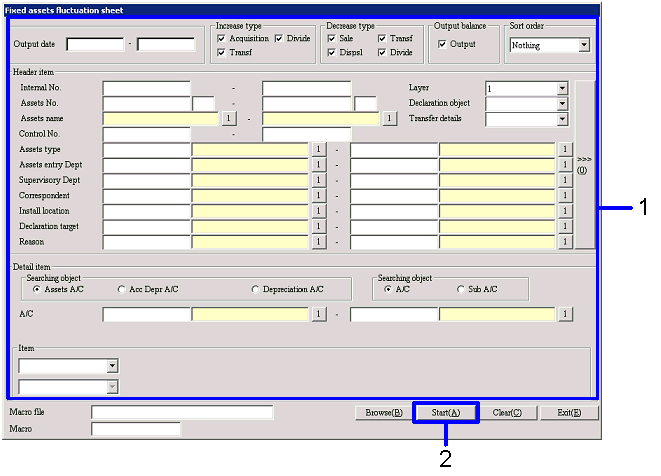Open second lookup for Assets entry Dept

point(565,165)
